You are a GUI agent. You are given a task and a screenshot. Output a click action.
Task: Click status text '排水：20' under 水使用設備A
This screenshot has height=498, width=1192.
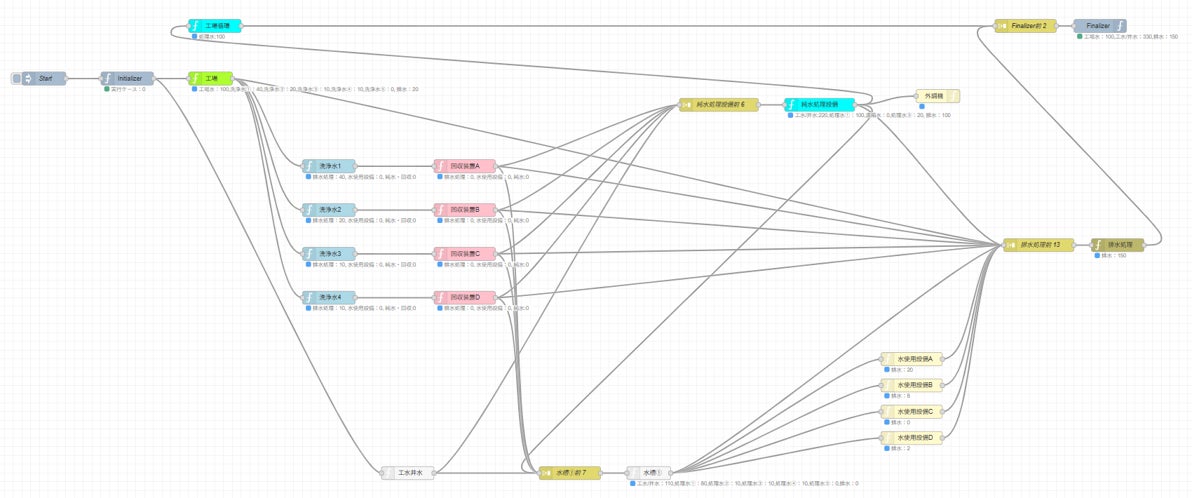pyautogui.click(x=902, y=370)
